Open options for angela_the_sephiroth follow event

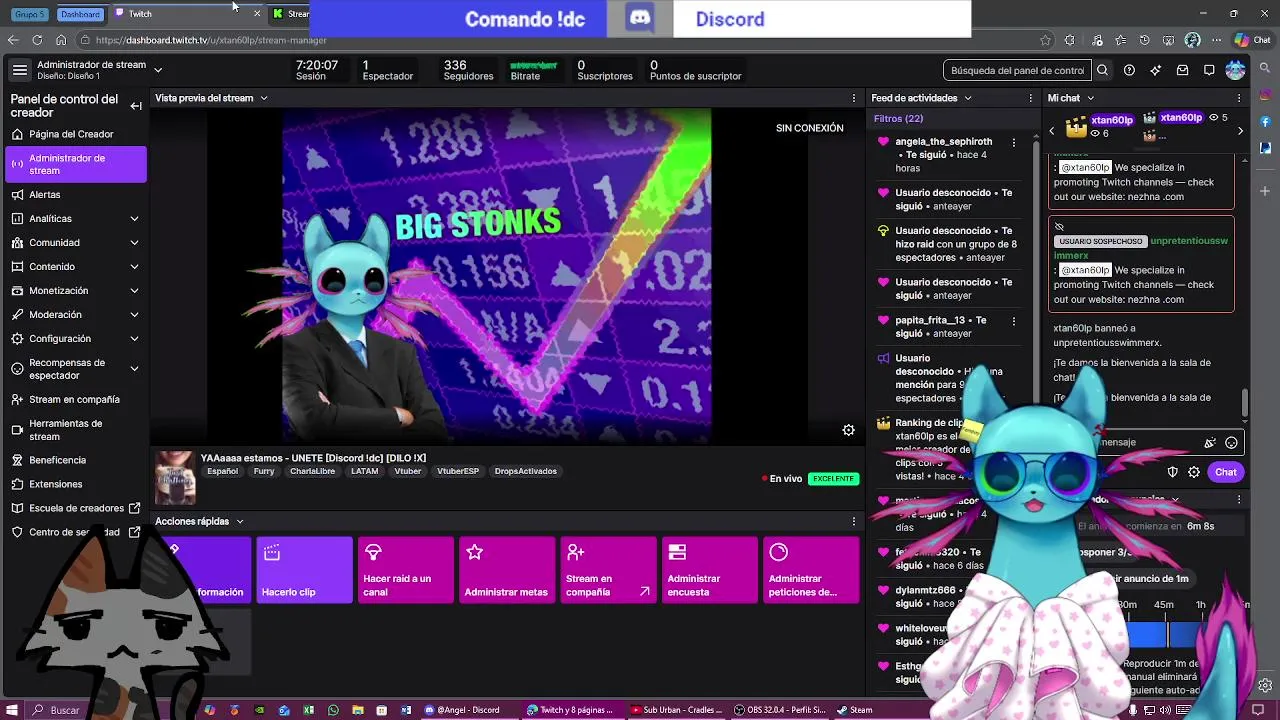pos(1014,143)
